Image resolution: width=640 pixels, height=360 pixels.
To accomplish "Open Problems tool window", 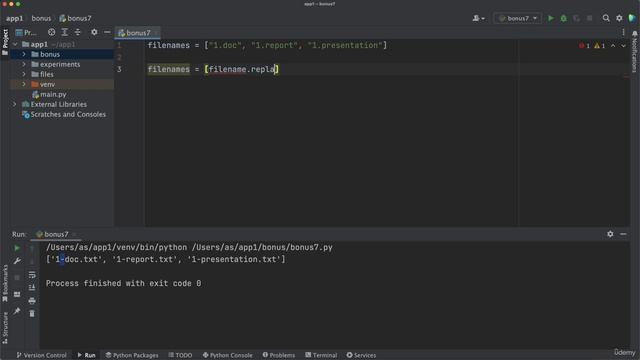I will (279, 355).
